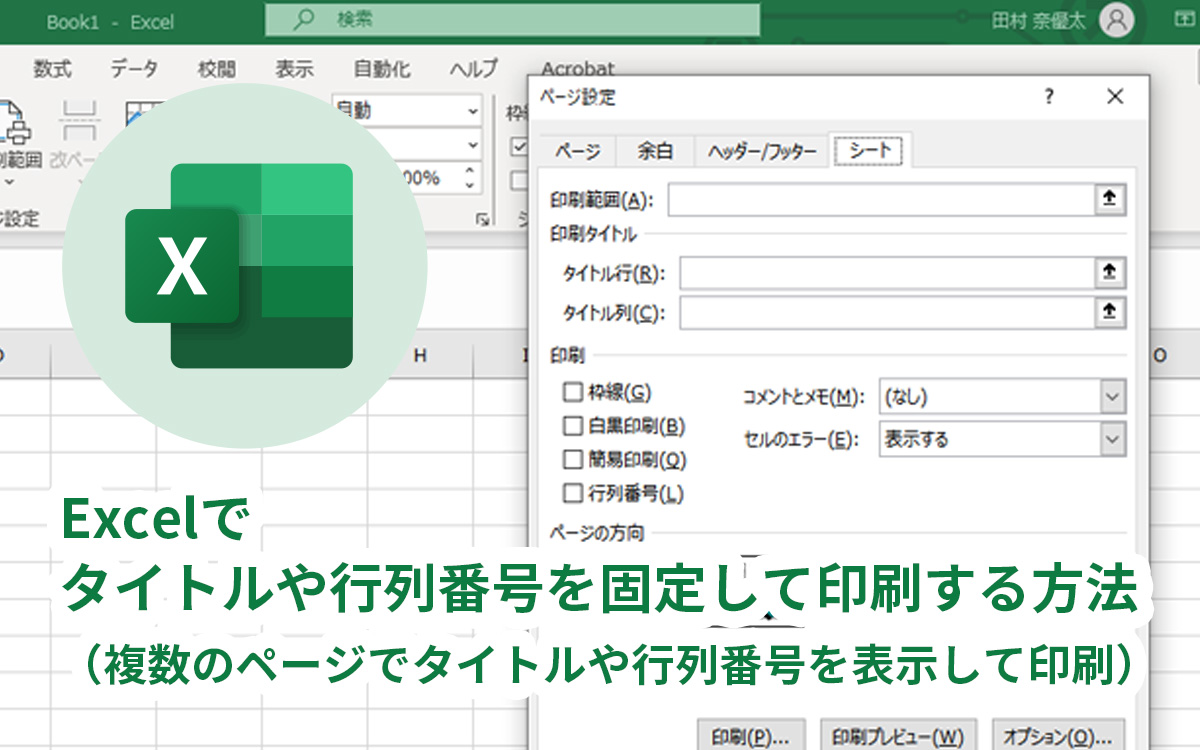This screenshot has height=750, width=1200.
Task: Click the 印刷プレビュー(W) button
Action: pos(898,736)
